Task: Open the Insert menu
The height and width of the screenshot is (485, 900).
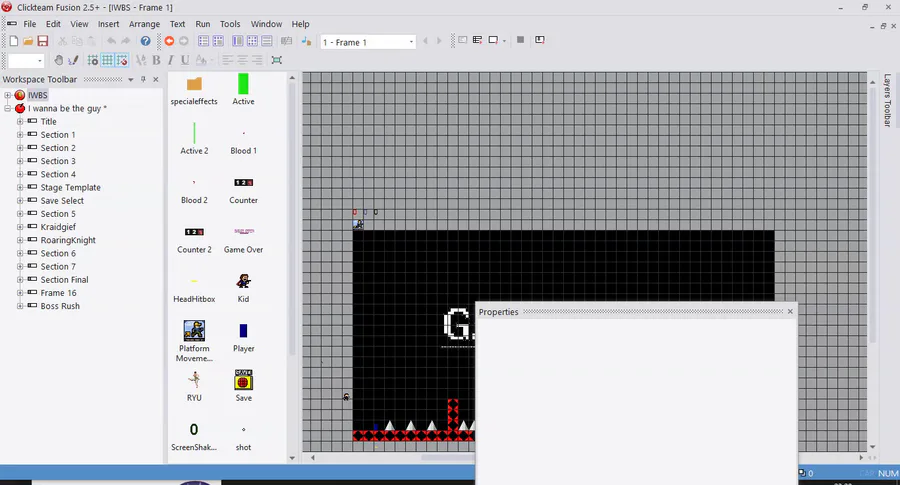Action: pos(108,24)
